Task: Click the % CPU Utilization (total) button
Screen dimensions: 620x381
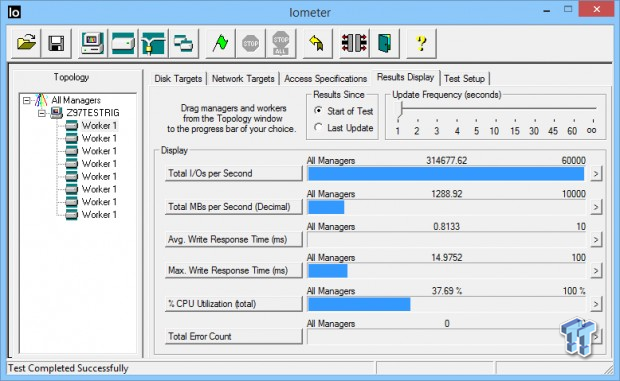Action: 233,304
